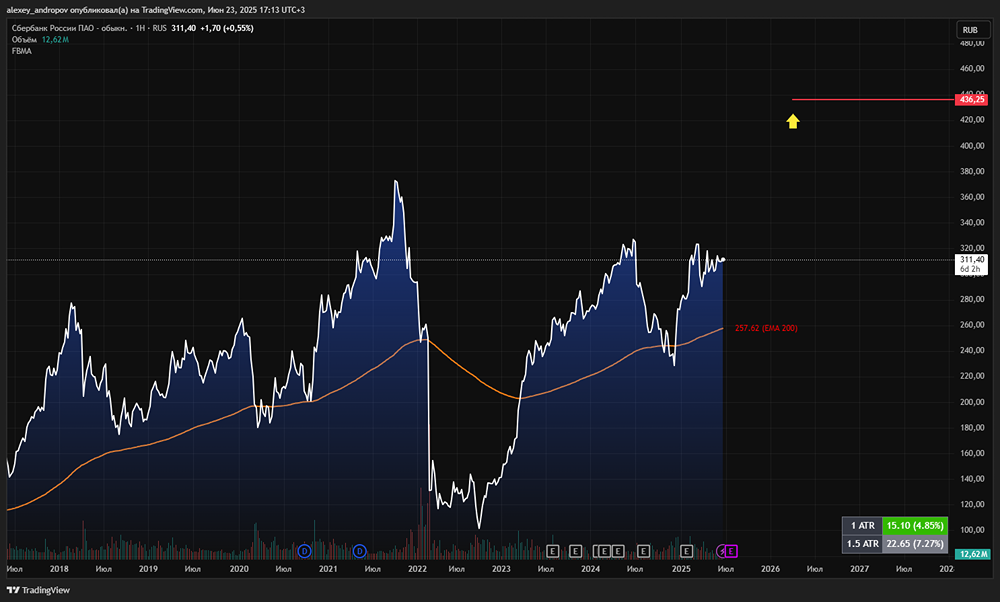Image resolution: width=1000 pixels, height=602 pixels.
Task: Click the purple lightning event icon
Action: (x=721, y=551)
